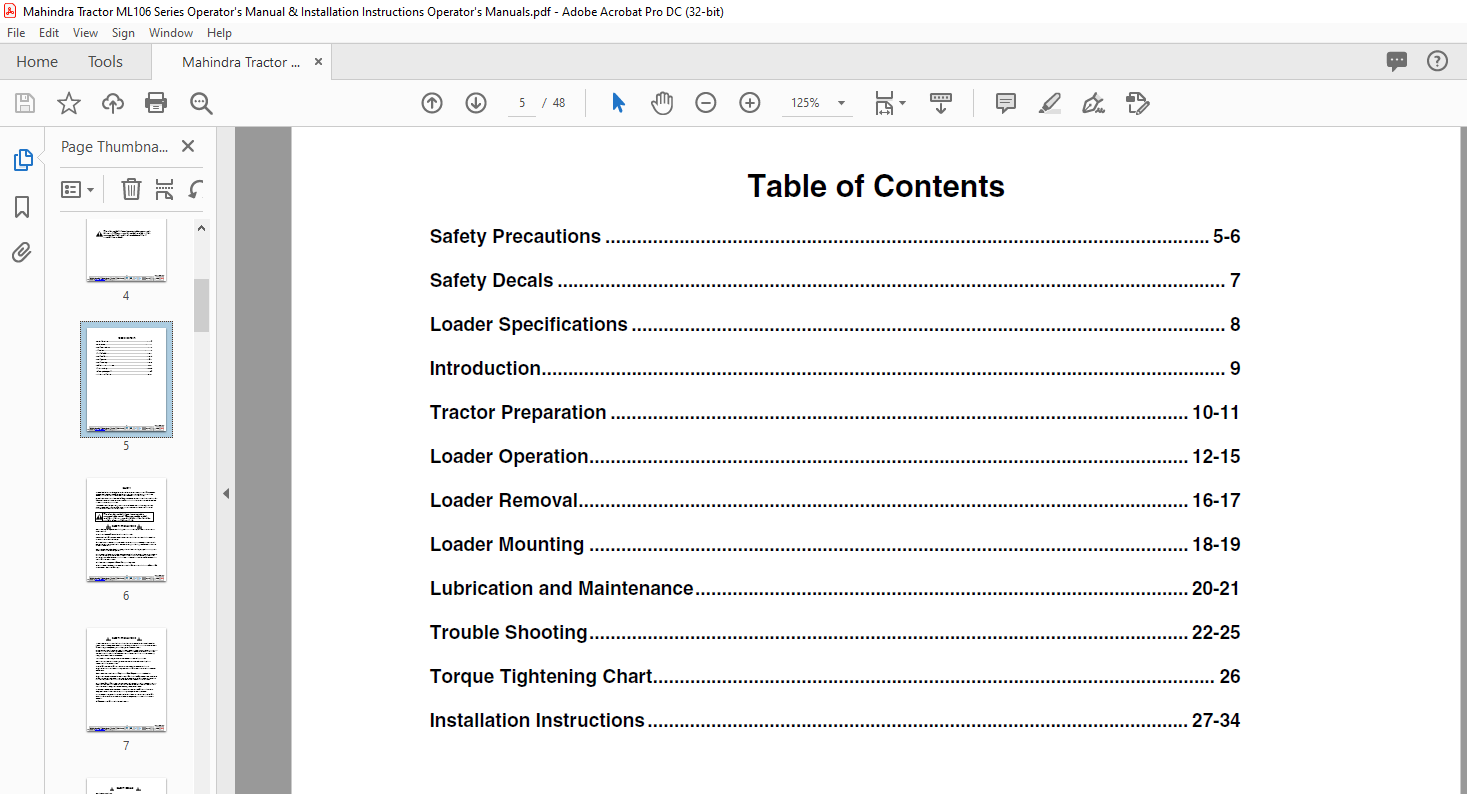Click the Tractor Preparation contents entry
Image resolution: width=1467 pixels, height=794 pixels.
[x=835, y=413]
